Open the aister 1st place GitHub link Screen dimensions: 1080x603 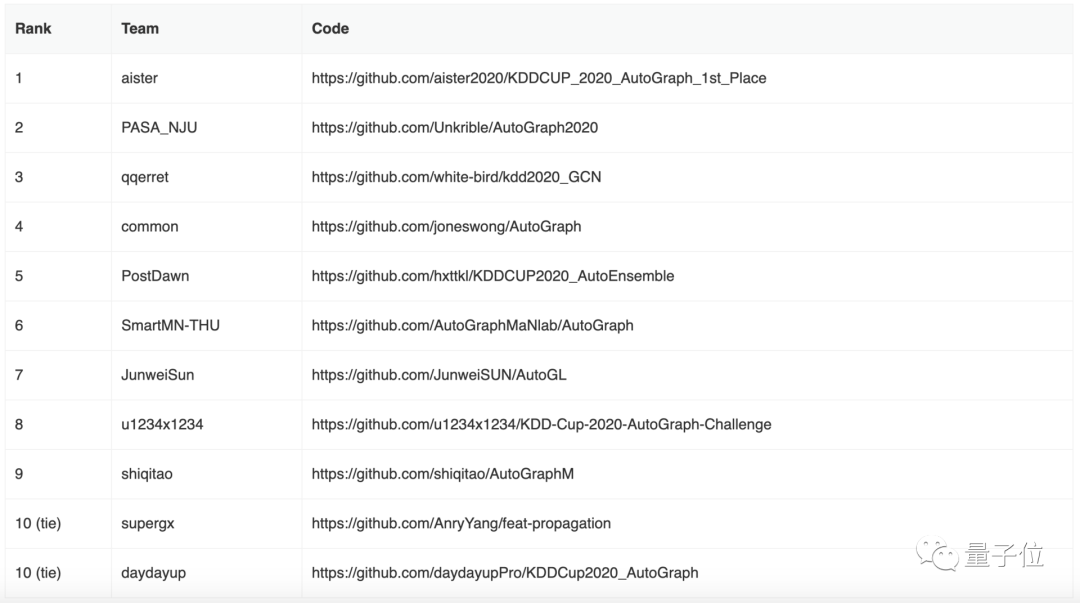pyautogui.click(x=538, y=78)
